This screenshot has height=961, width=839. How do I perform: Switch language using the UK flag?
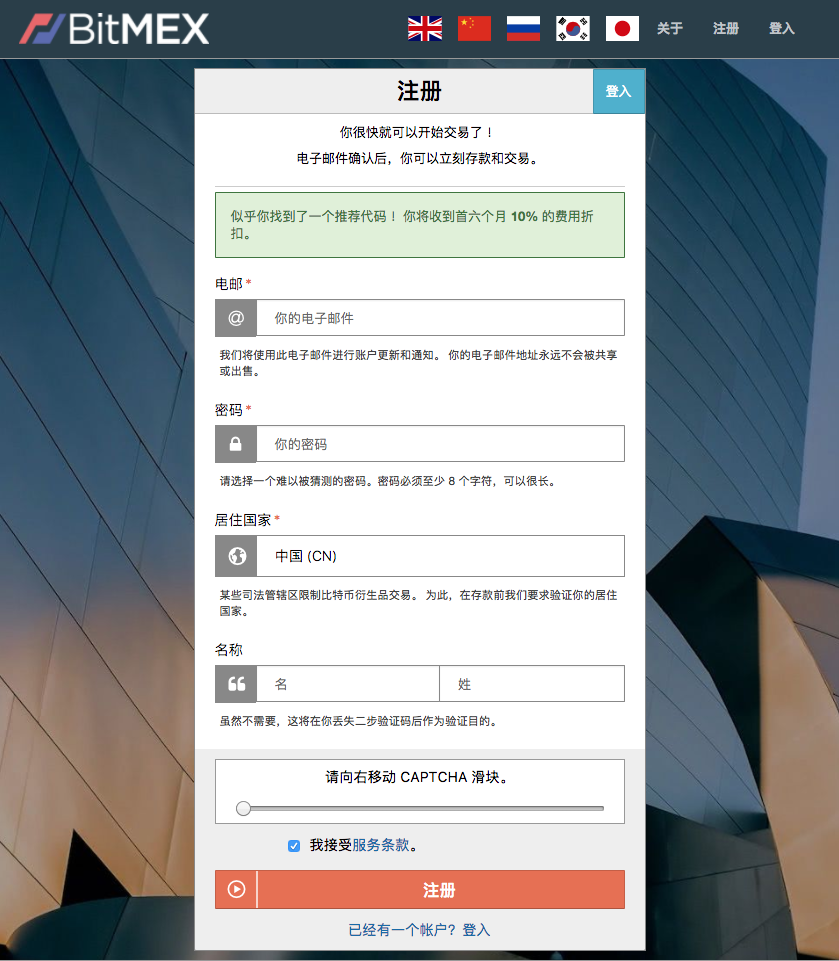pos(424,28)
